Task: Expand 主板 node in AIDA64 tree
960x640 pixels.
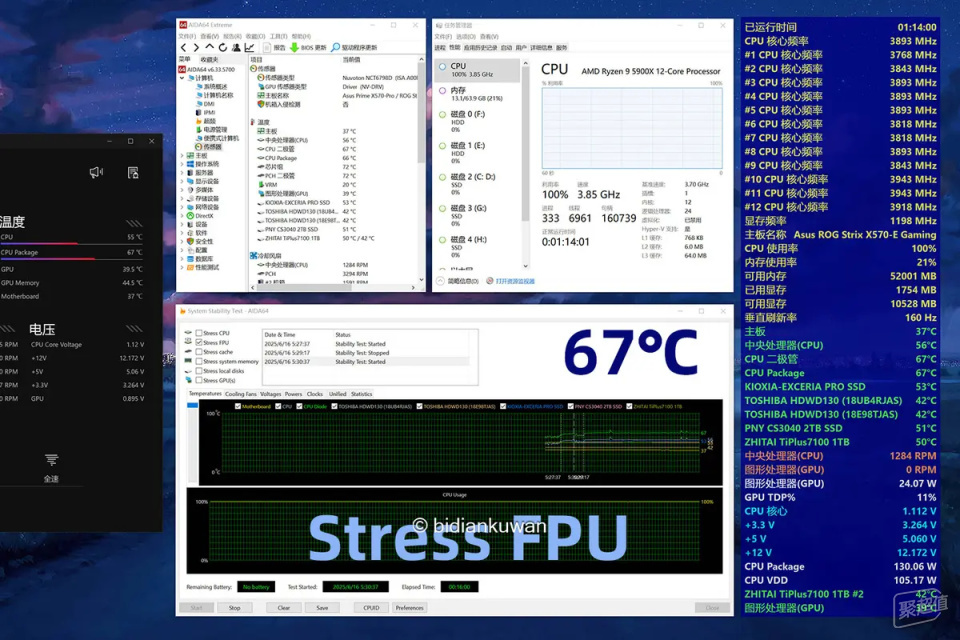Action: (x=182, y=156)
